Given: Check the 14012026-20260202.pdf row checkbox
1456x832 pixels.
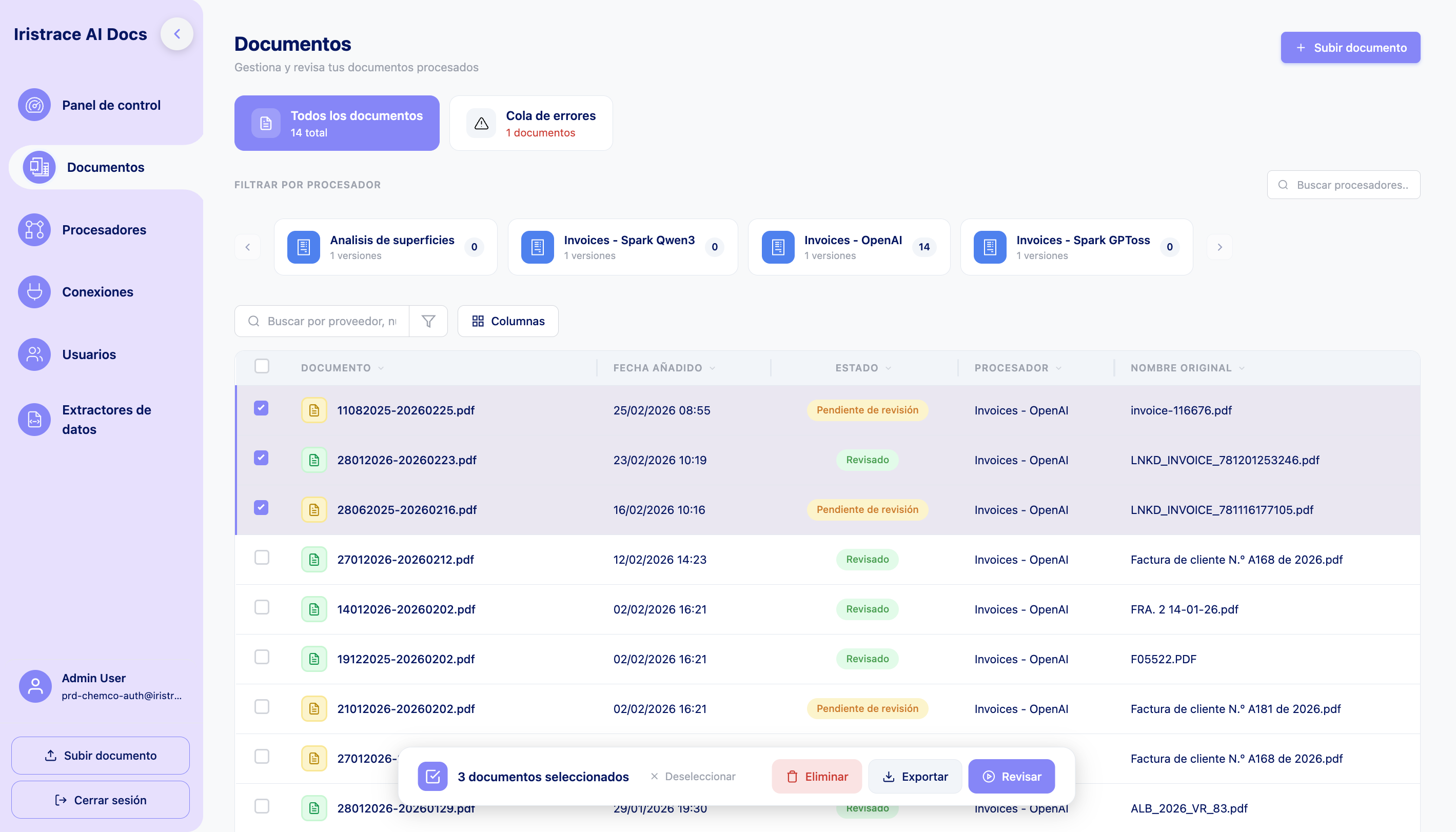Looking at the screenshot, I should [261, 607].
